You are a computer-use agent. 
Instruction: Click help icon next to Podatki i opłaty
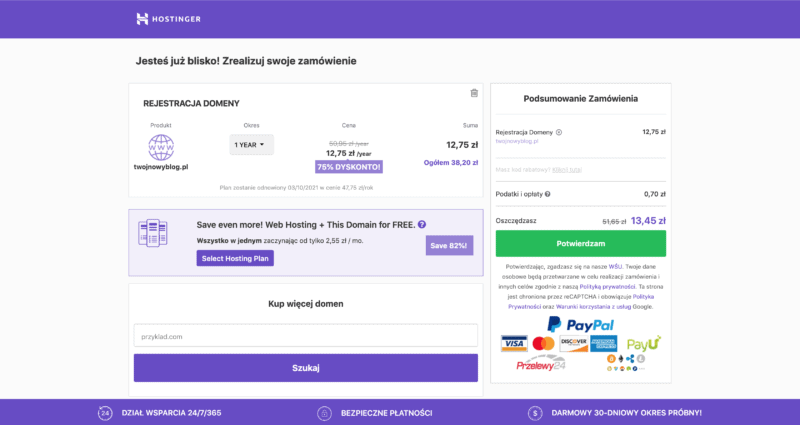click(x=547, y=194)
